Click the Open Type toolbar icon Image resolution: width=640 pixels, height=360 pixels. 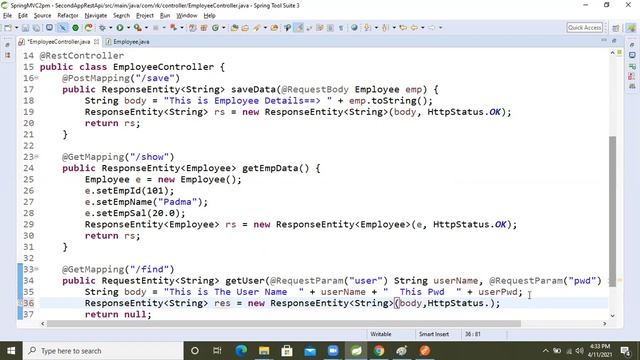pos(234,28)
